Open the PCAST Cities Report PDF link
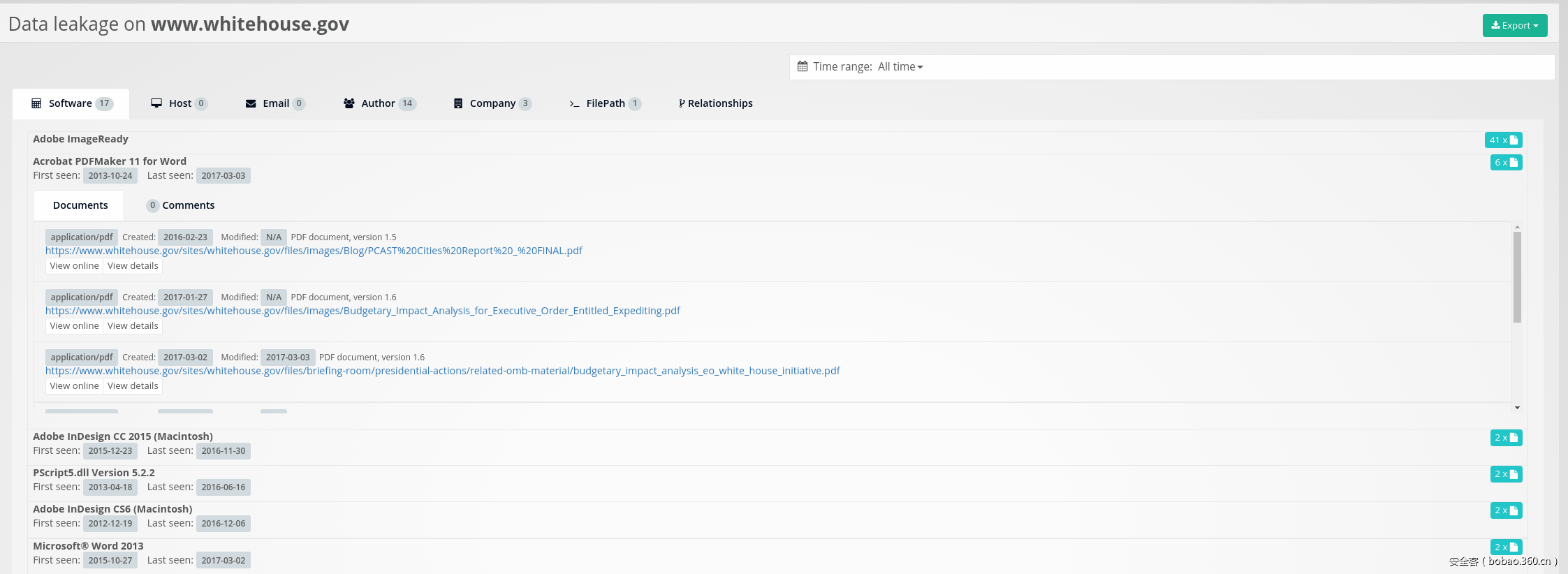The image size is (1568, 574). click(314, 251)
